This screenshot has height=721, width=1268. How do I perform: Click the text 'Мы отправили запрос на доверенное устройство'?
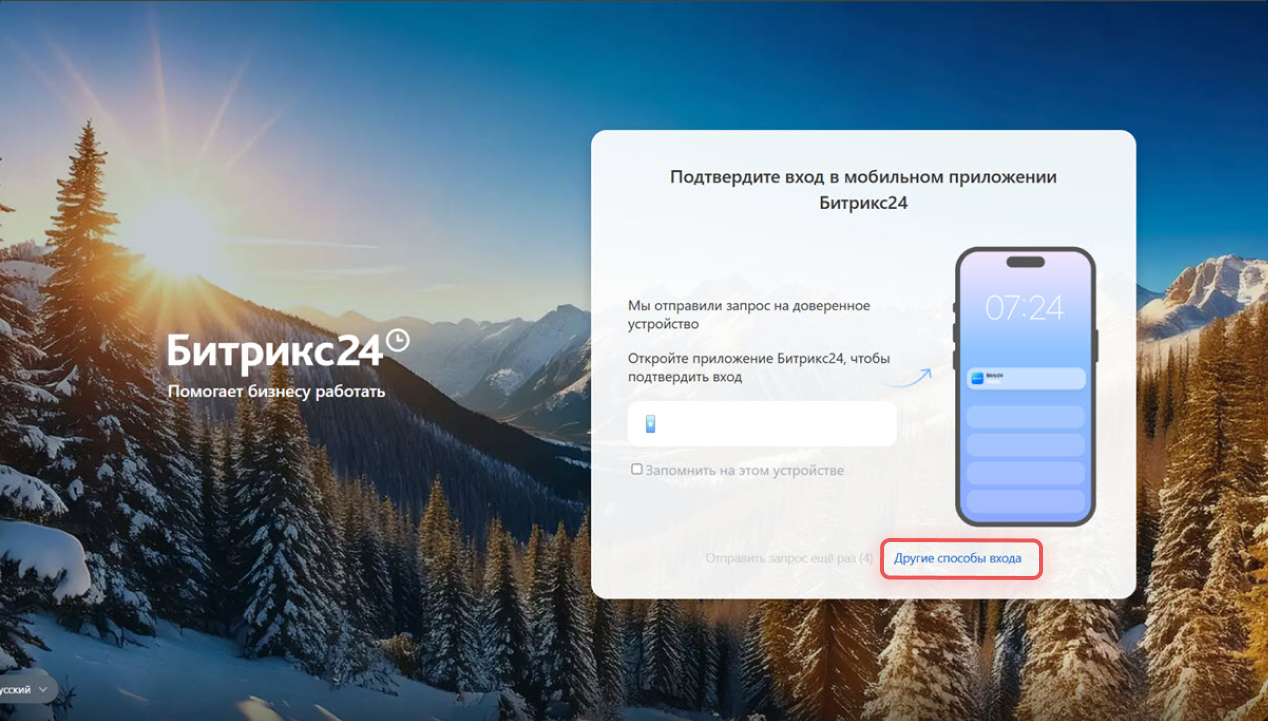tap(749, 314)
